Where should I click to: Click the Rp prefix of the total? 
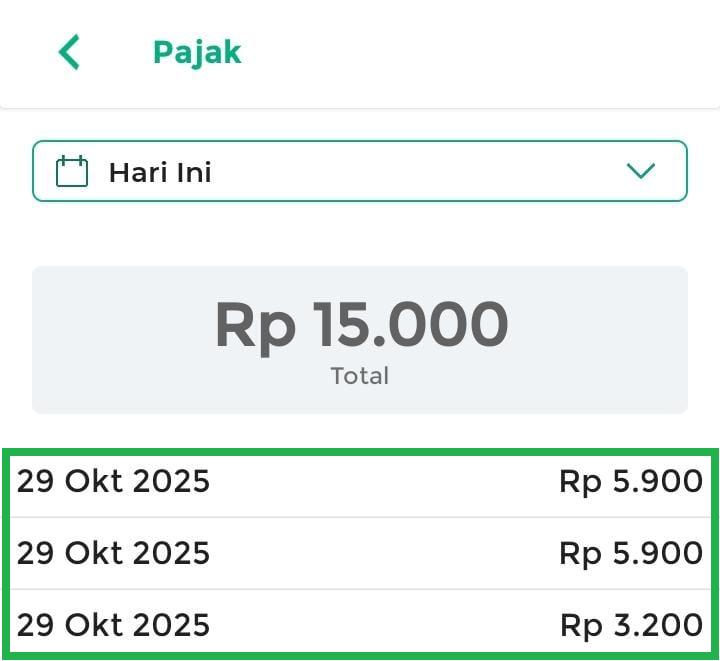[255, 325]
